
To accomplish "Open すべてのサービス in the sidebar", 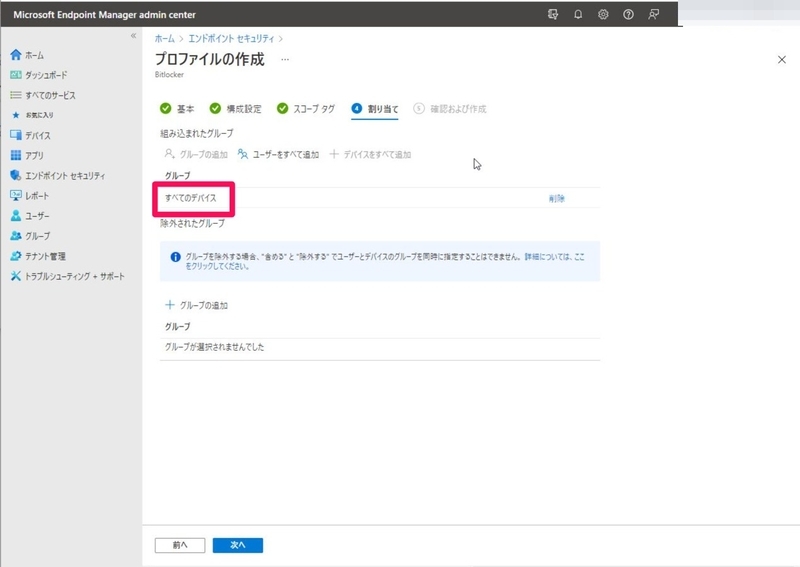I will tap(43, 95).
